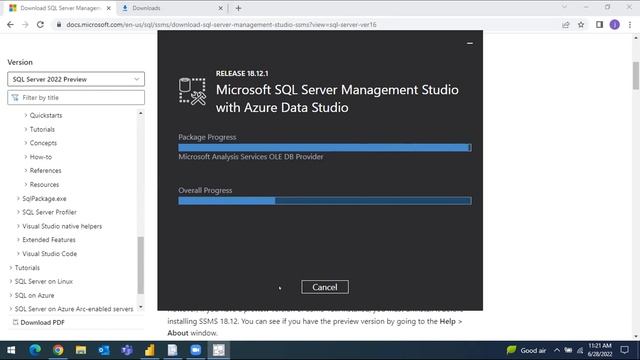The width and height of the screenshot is (640, 360).
Task: Expand the Tutorials subsection under SSMS
Action: 26,129
